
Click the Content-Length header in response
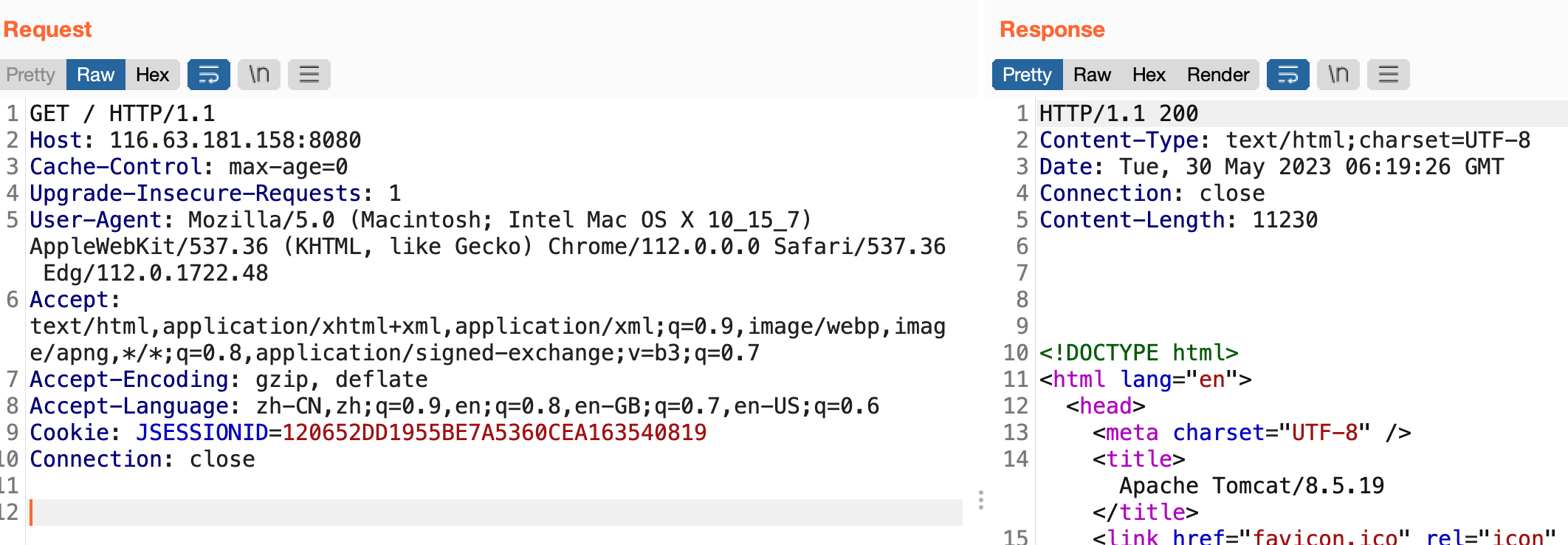click(x=1178, y=220)
